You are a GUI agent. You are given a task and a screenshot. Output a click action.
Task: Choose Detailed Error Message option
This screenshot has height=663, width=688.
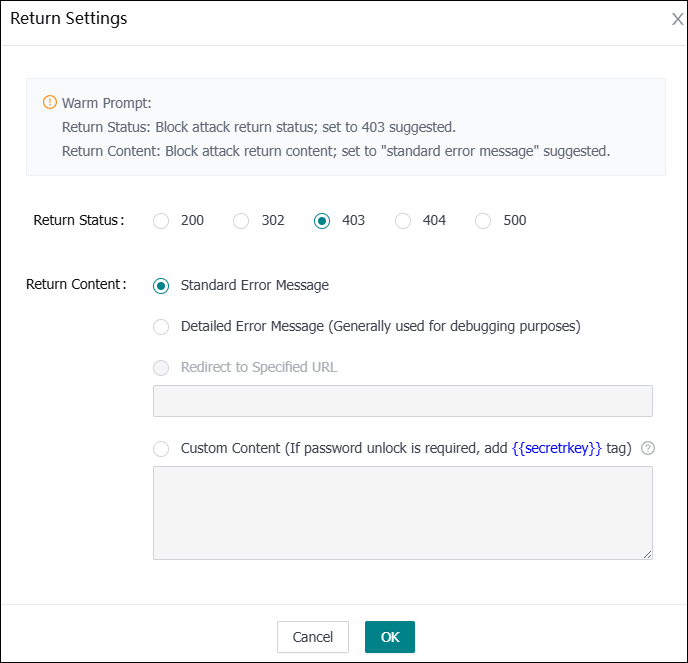point(161,326)
